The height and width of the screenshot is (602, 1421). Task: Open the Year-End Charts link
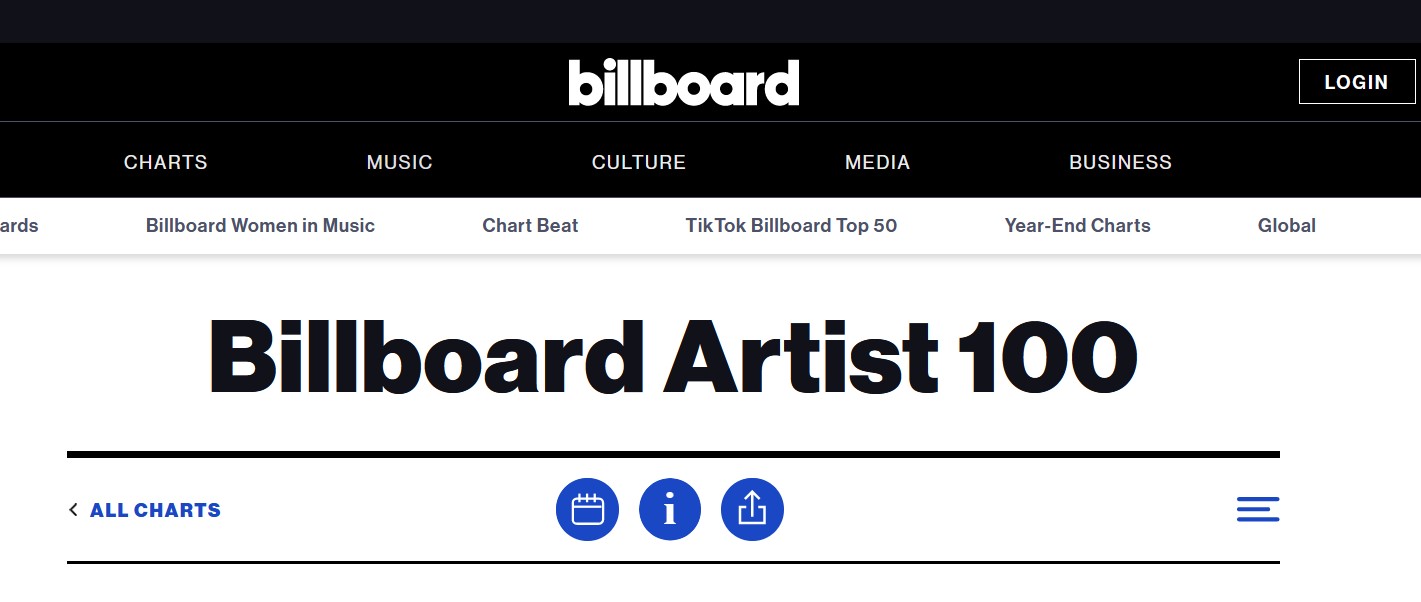1078,226
